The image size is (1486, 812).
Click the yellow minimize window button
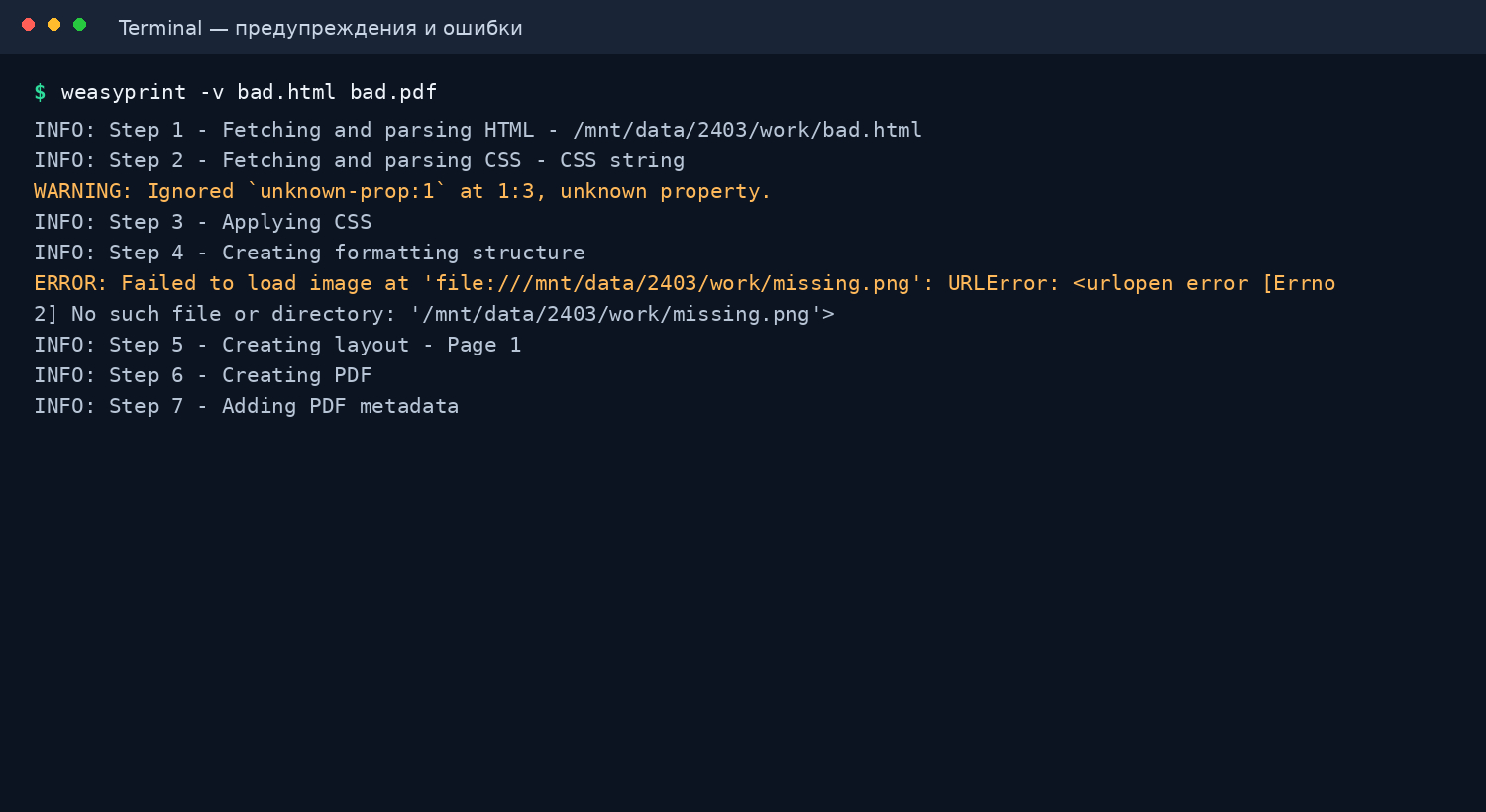pos(53,25)
